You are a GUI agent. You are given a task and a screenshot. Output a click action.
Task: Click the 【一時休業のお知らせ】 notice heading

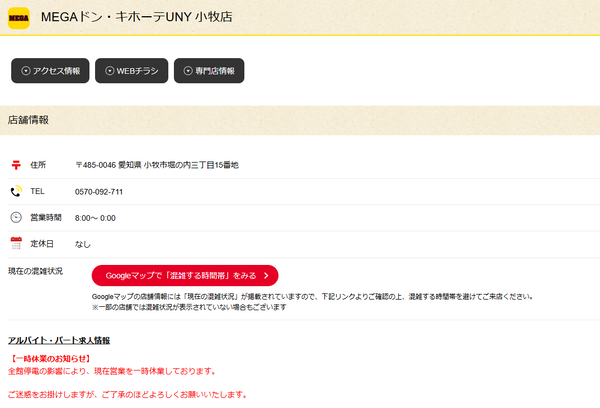pyautogui.click(x=50, y=359)
